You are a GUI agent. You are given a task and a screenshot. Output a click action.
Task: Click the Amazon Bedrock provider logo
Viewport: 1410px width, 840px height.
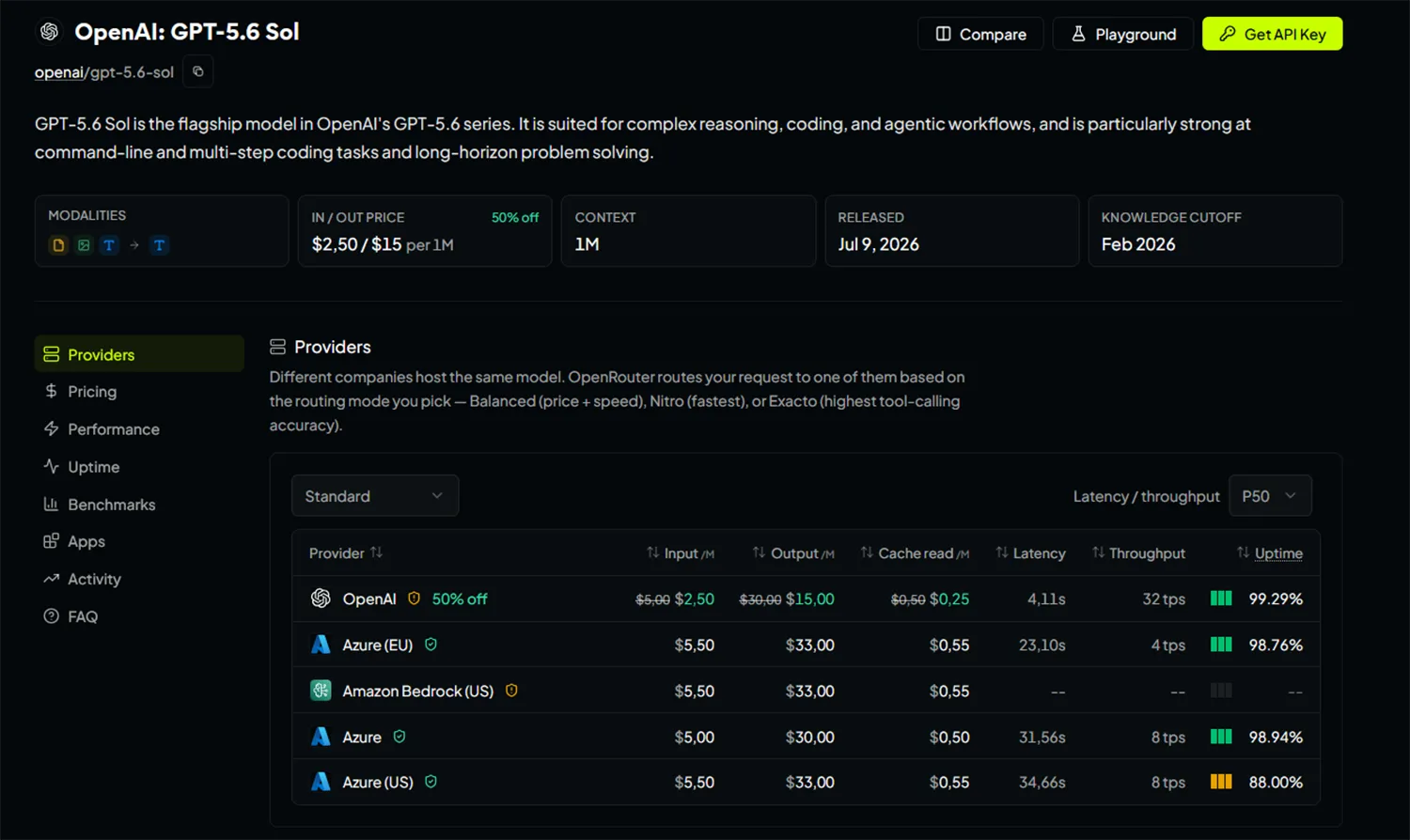321,691
